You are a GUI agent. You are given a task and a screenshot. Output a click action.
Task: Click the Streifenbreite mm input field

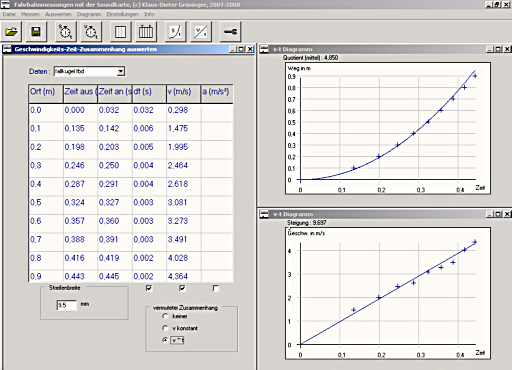coord(67,305)
